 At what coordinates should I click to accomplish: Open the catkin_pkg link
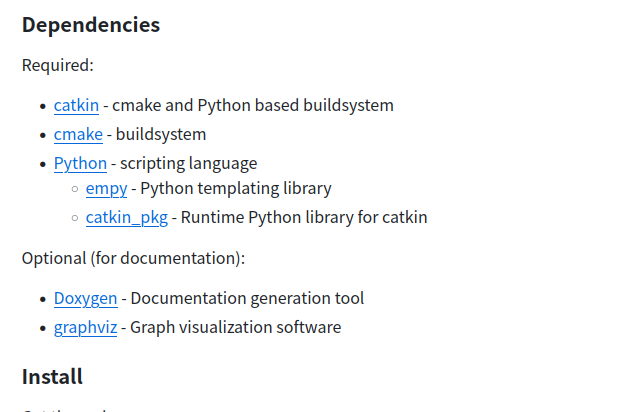point(127,218)
